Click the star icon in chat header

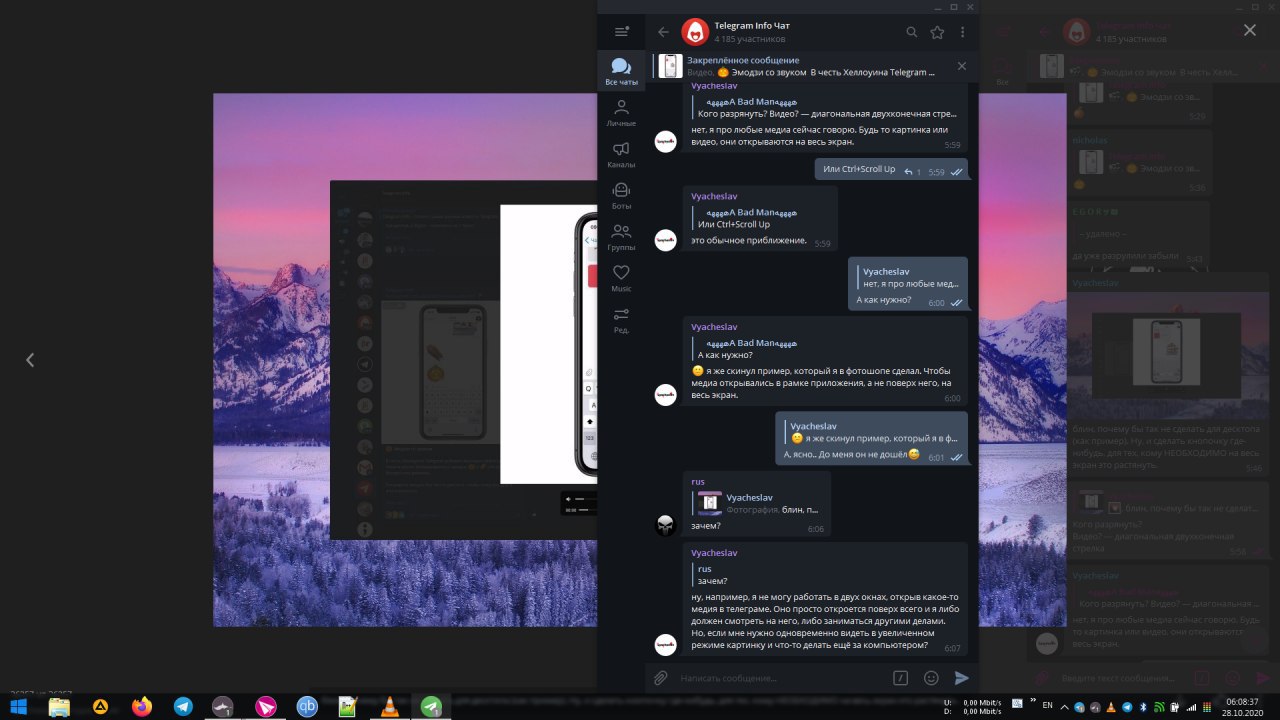[x=937, y=32]
